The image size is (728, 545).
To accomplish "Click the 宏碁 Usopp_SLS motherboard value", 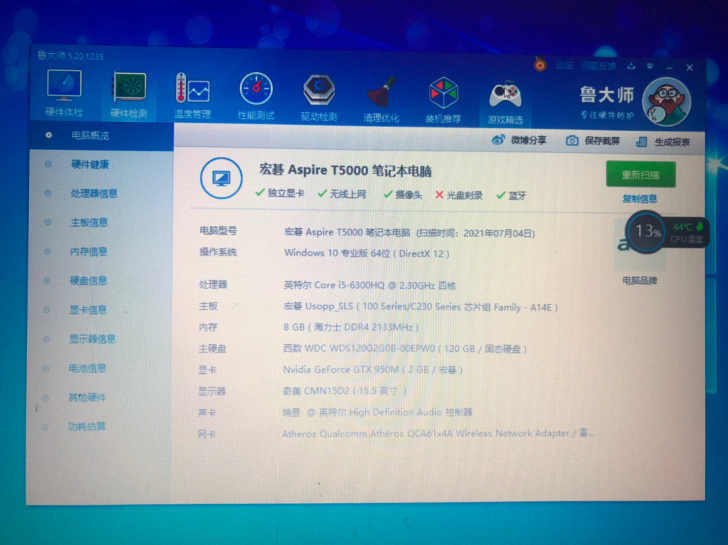I will click(421, 307).
